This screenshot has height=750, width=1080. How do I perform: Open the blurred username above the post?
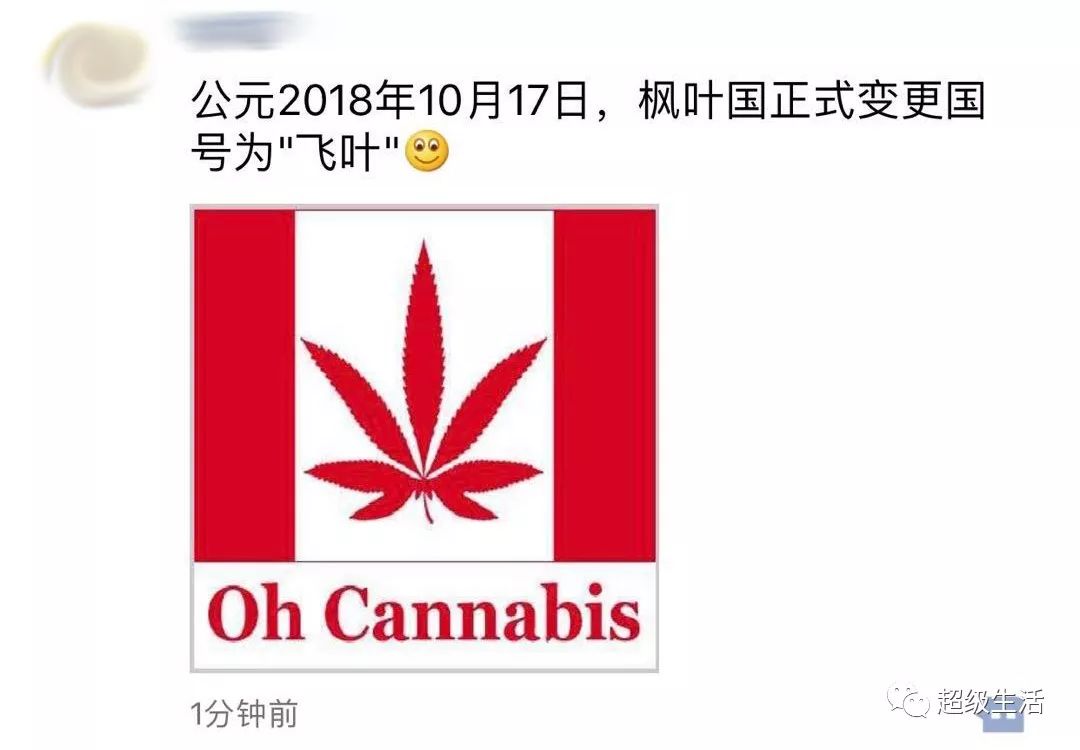coord(240,31)
